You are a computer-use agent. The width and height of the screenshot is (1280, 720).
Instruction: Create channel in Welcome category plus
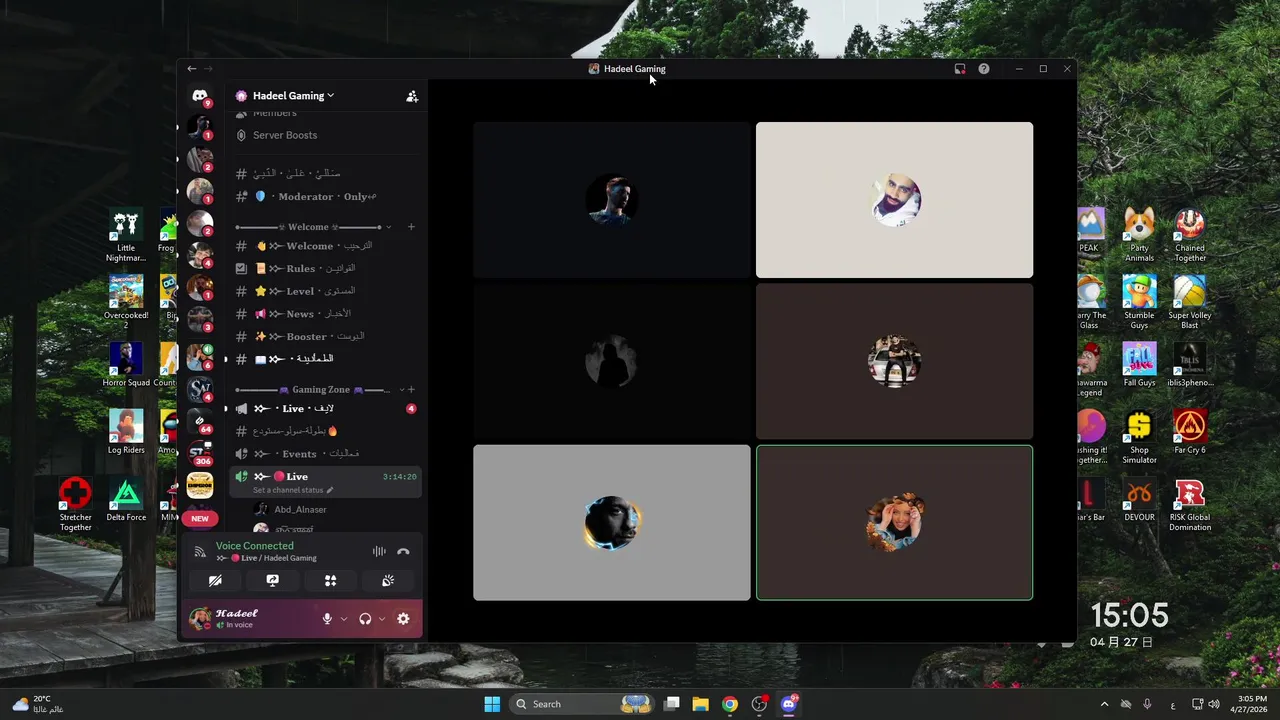click(411, 227)
